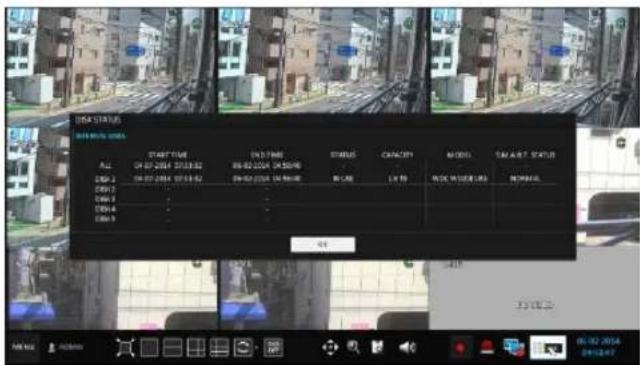The image size is (640, 365).
Task: Click the ADMIN user icon
Action: [52, 347]
